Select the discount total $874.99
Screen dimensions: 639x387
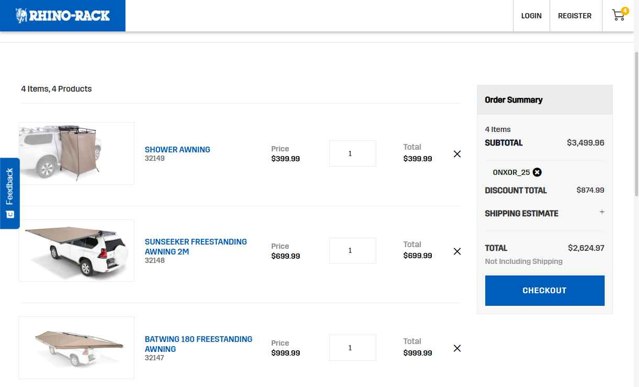coord(590,190)
